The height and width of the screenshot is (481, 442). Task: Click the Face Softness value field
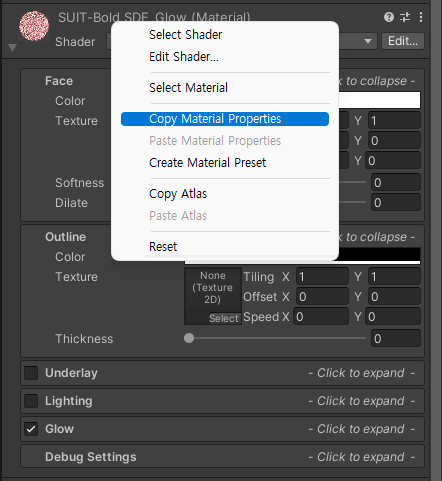pyautogui.click(x=396, y=183)
